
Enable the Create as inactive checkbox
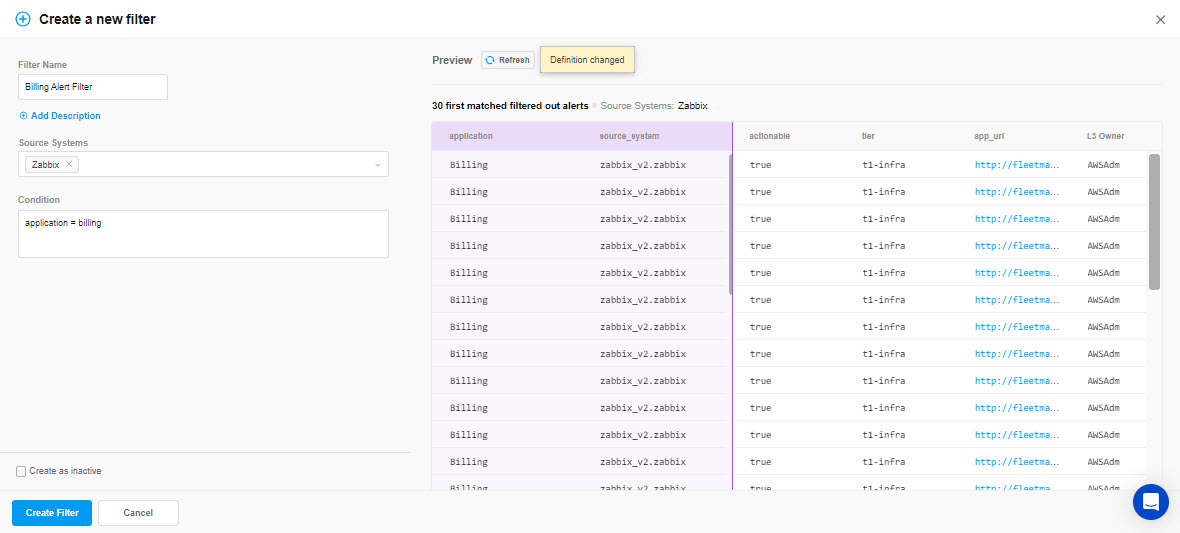click(21, 471)
